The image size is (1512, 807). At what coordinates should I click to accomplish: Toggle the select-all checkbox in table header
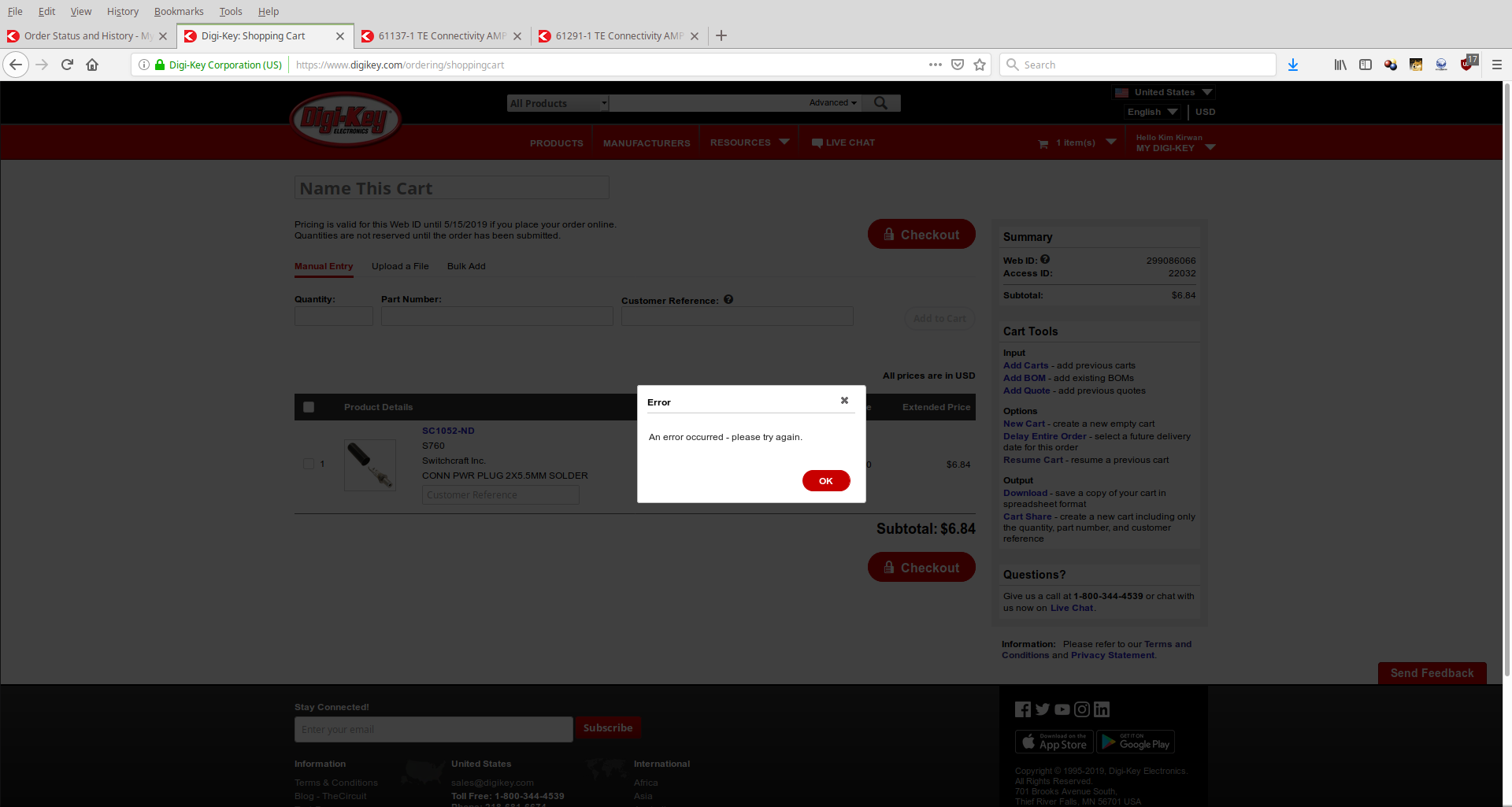[x=309, y=407]
